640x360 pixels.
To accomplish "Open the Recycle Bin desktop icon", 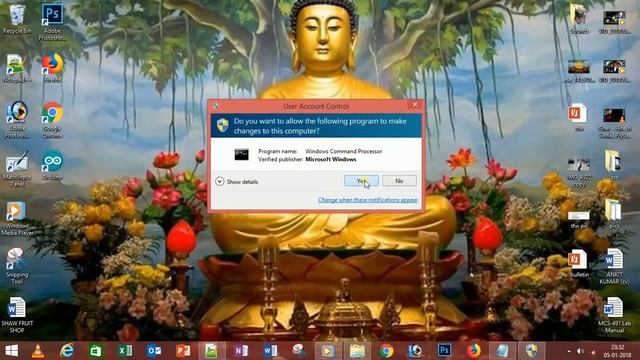I will 17,19.
